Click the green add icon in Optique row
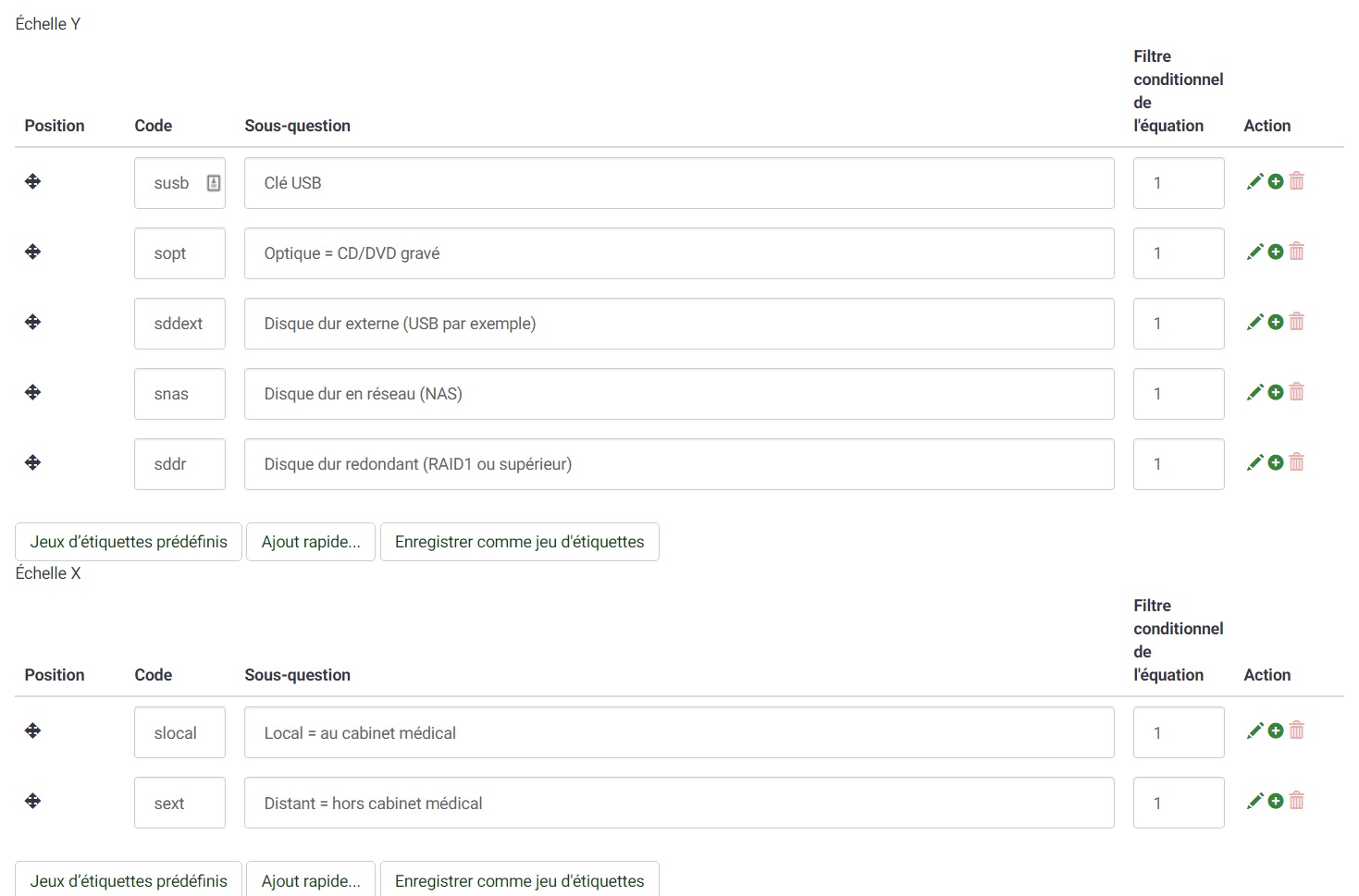This screenshot has height=896, width=1359. [1276, 252]
